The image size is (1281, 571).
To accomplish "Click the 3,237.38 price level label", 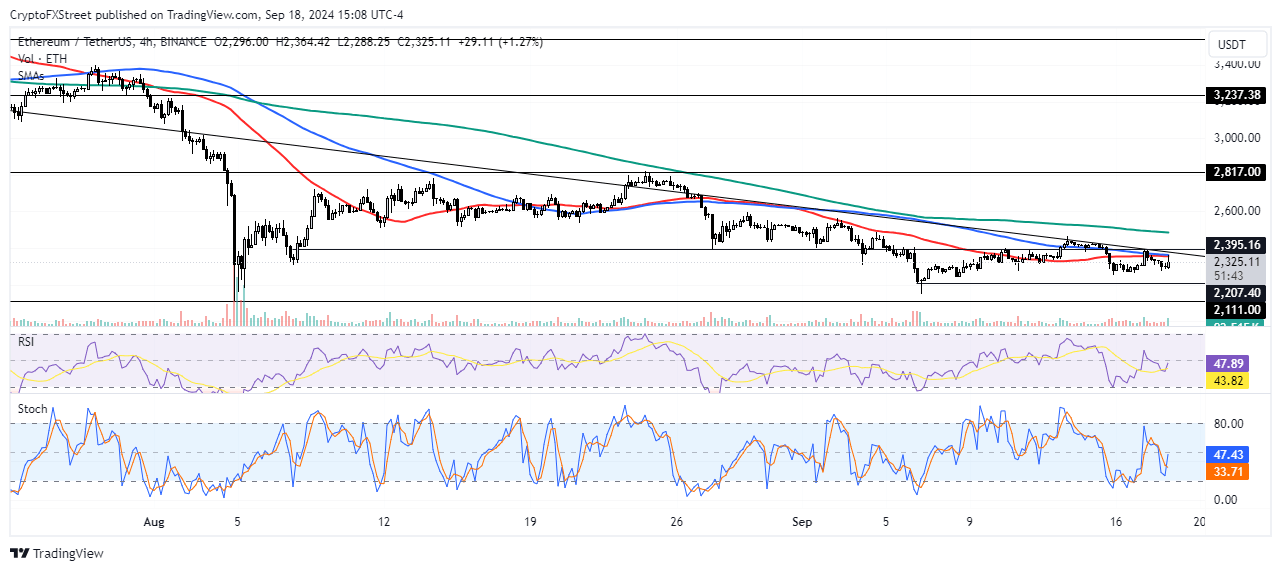I will point(1237,95).
